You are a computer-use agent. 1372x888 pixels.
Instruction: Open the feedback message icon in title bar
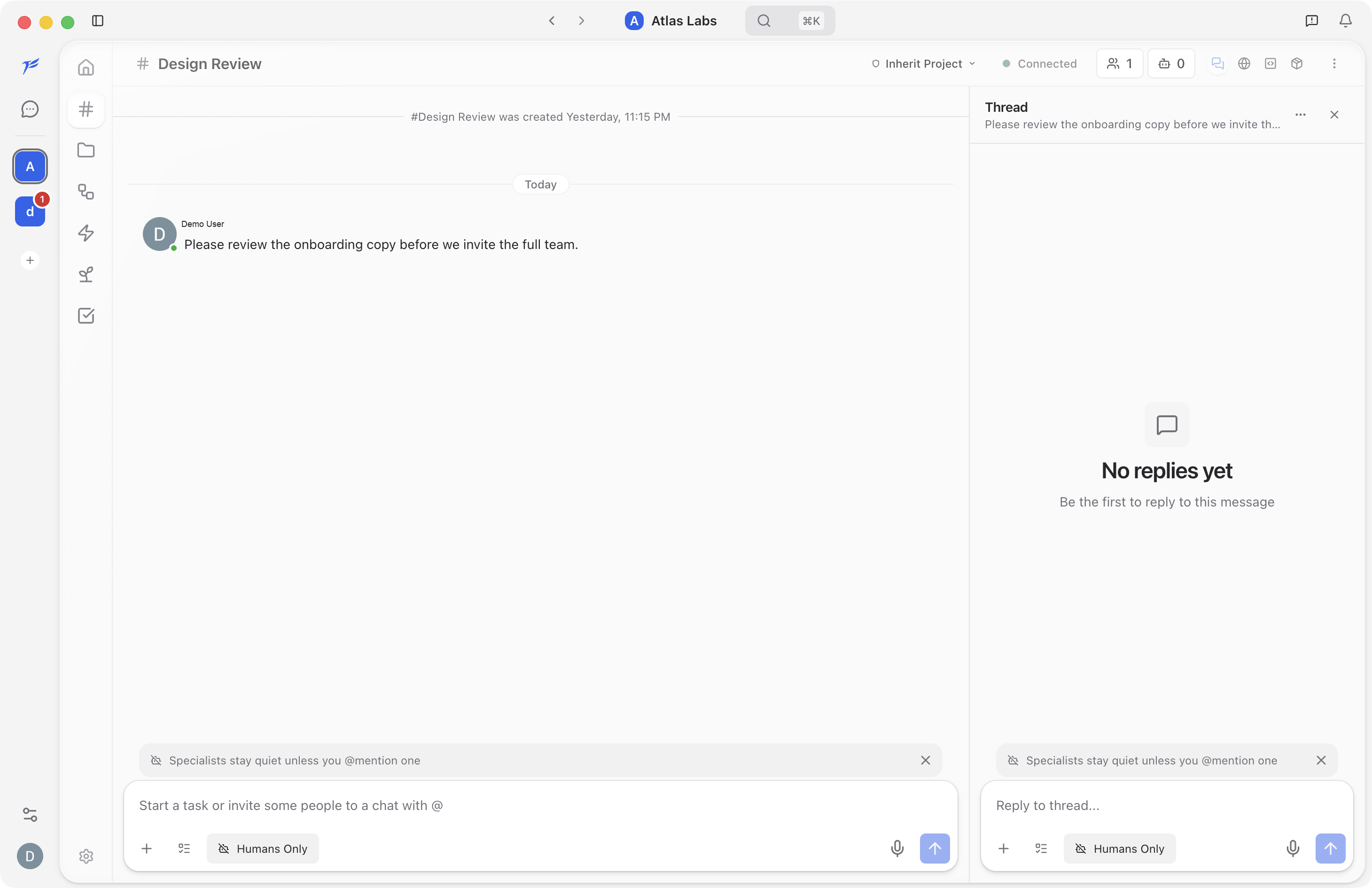(x=1311, y=21)
